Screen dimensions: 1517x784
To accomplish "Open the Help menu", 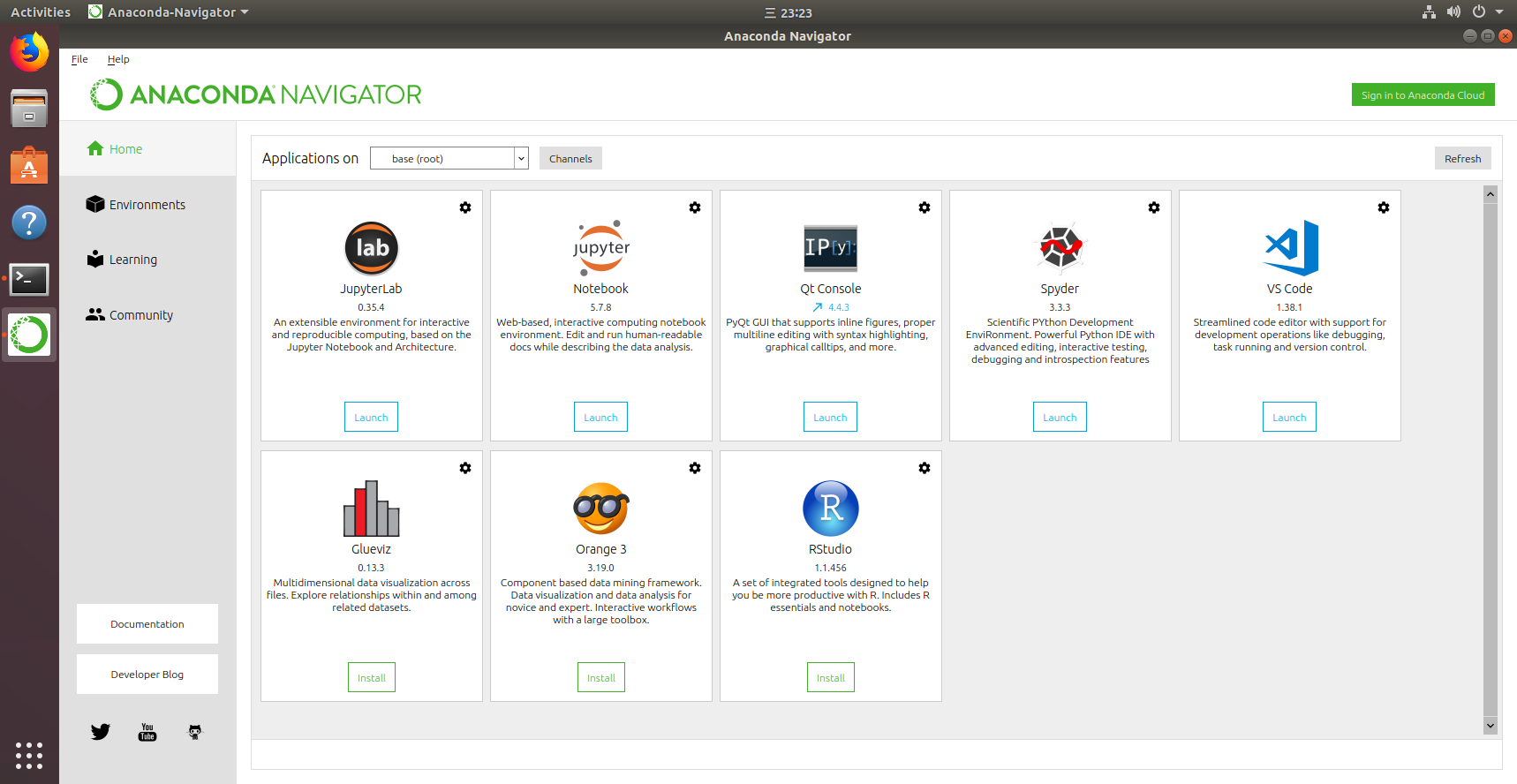I will point(118,59).
